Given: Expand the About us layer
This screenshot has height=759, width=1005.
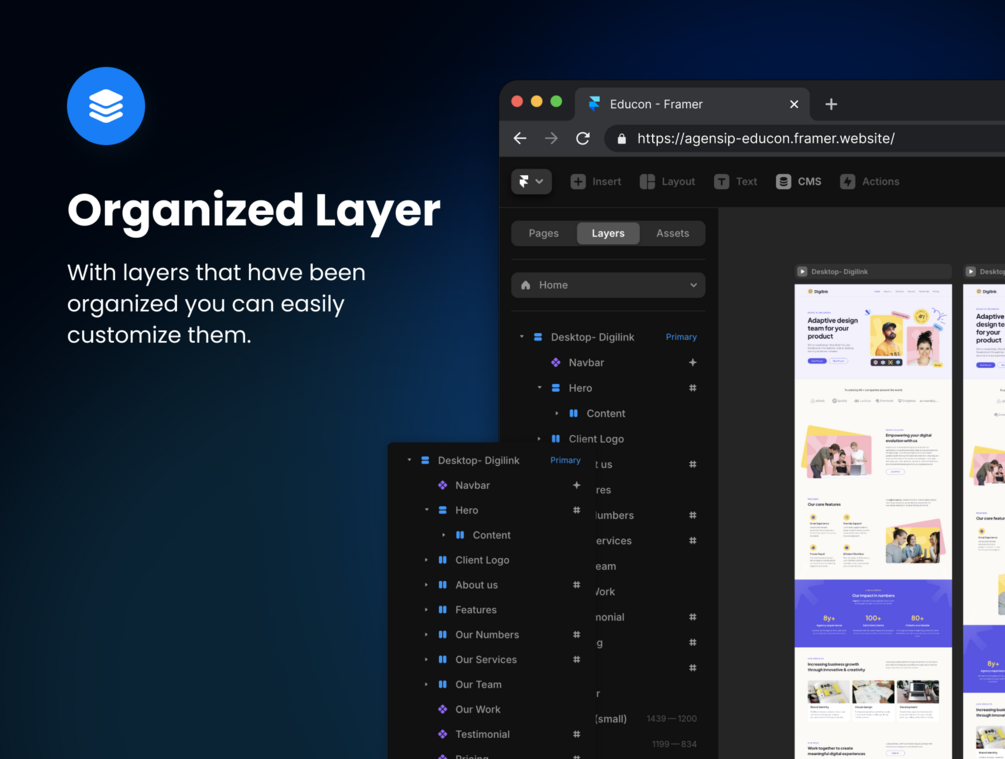Looking at the screenshot, I should point(426,585).
